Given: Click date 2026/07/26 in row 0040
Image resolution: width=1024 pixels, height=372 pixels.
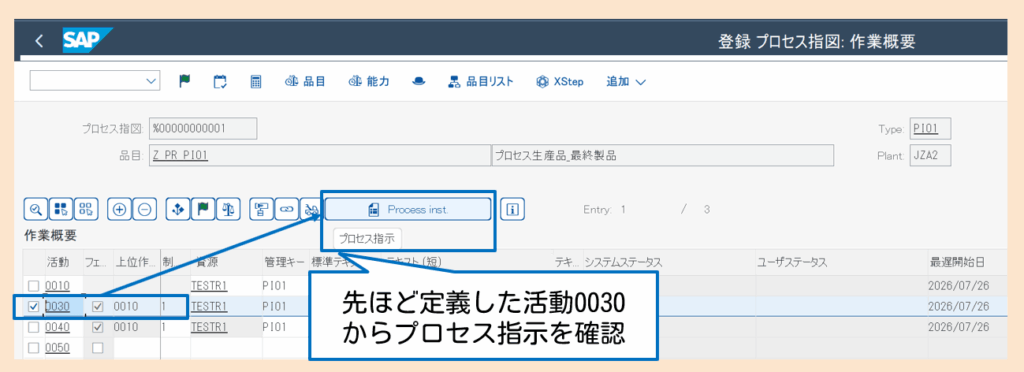Looking at the screenshot, I should (959, 327).
